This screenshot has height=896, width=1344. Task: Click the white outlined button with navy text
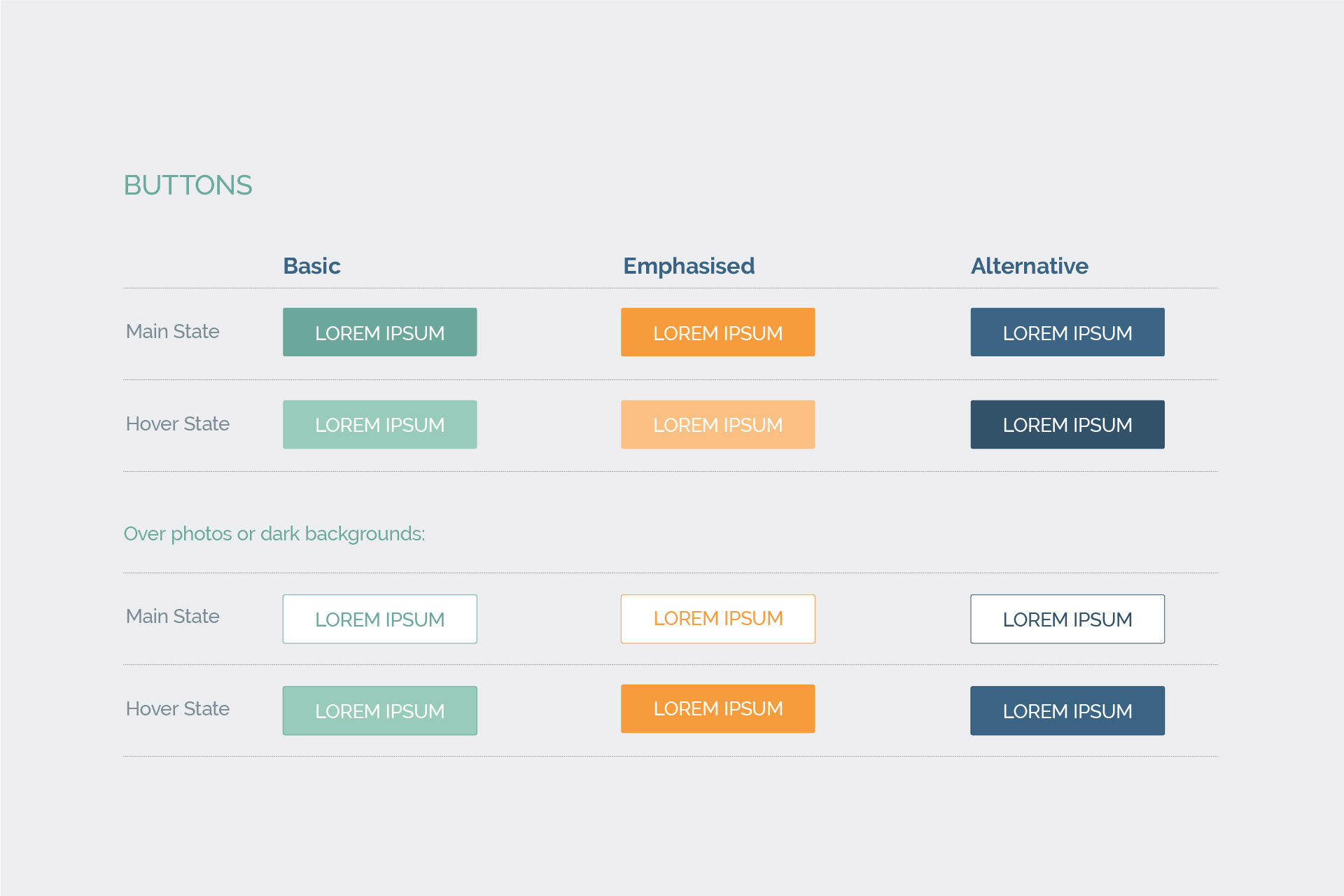point(1067,619)
